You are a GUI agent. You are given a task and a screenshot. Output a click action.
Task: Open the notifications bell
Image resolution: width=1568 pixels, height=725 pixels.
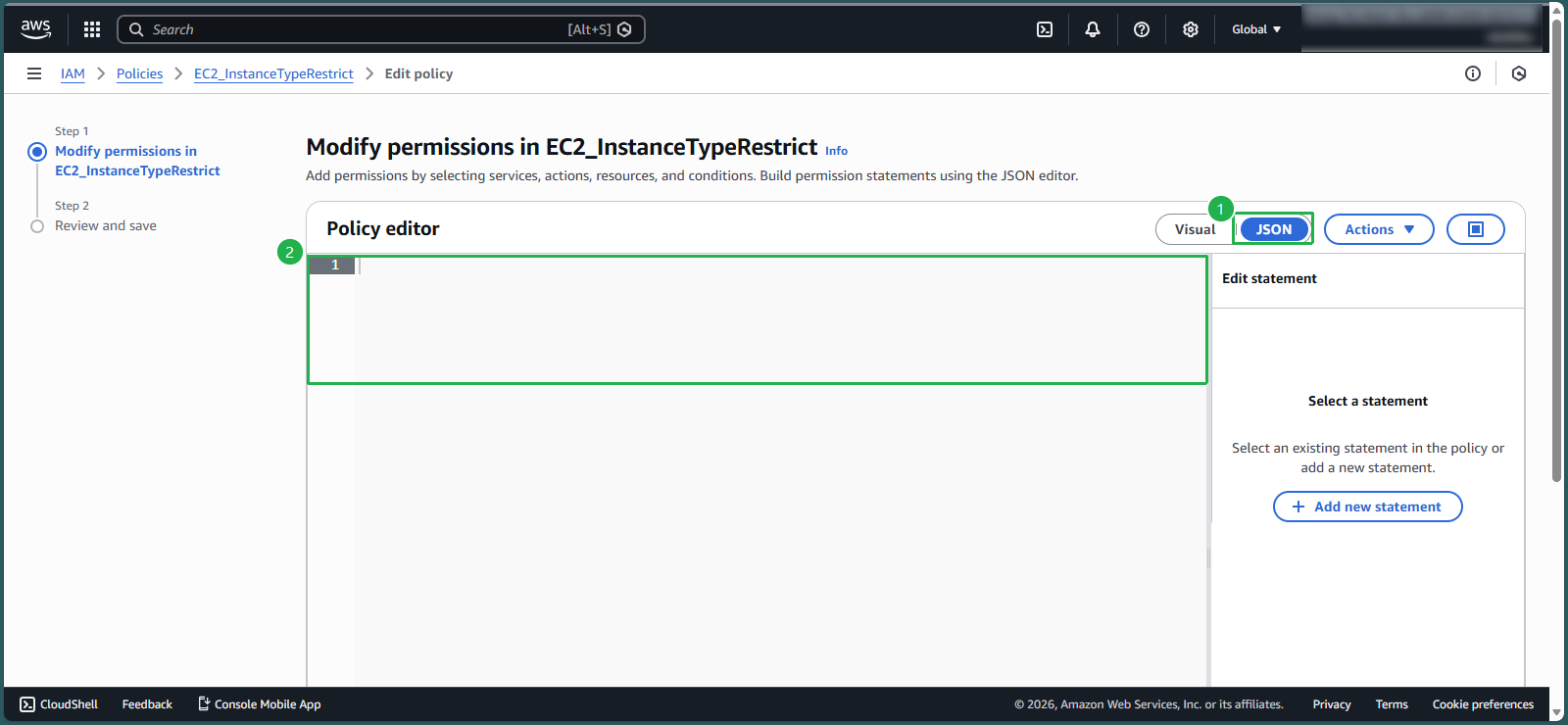(1093, 29)
